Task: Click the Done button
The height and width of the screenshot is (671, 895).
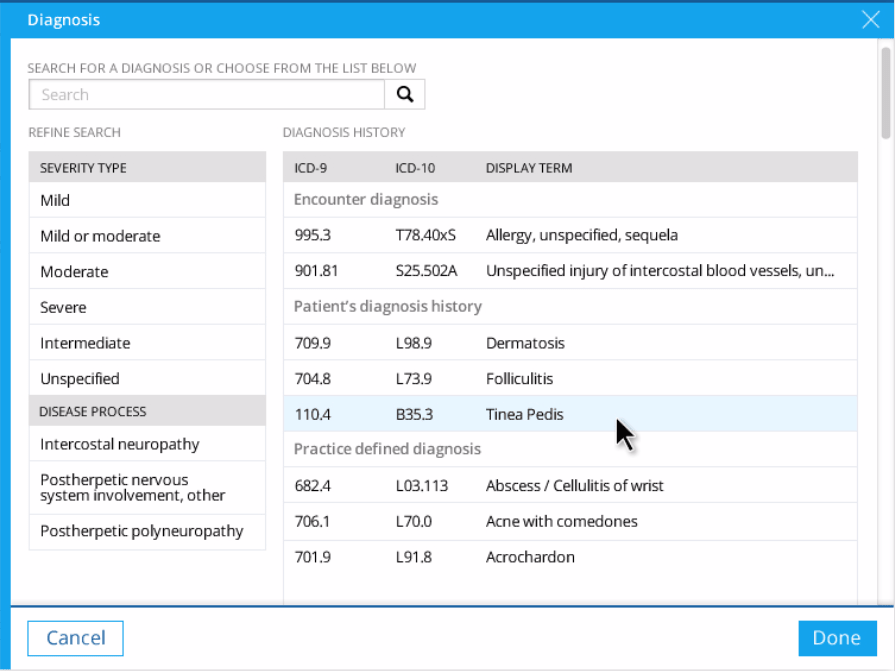Action: coord(836,638)
